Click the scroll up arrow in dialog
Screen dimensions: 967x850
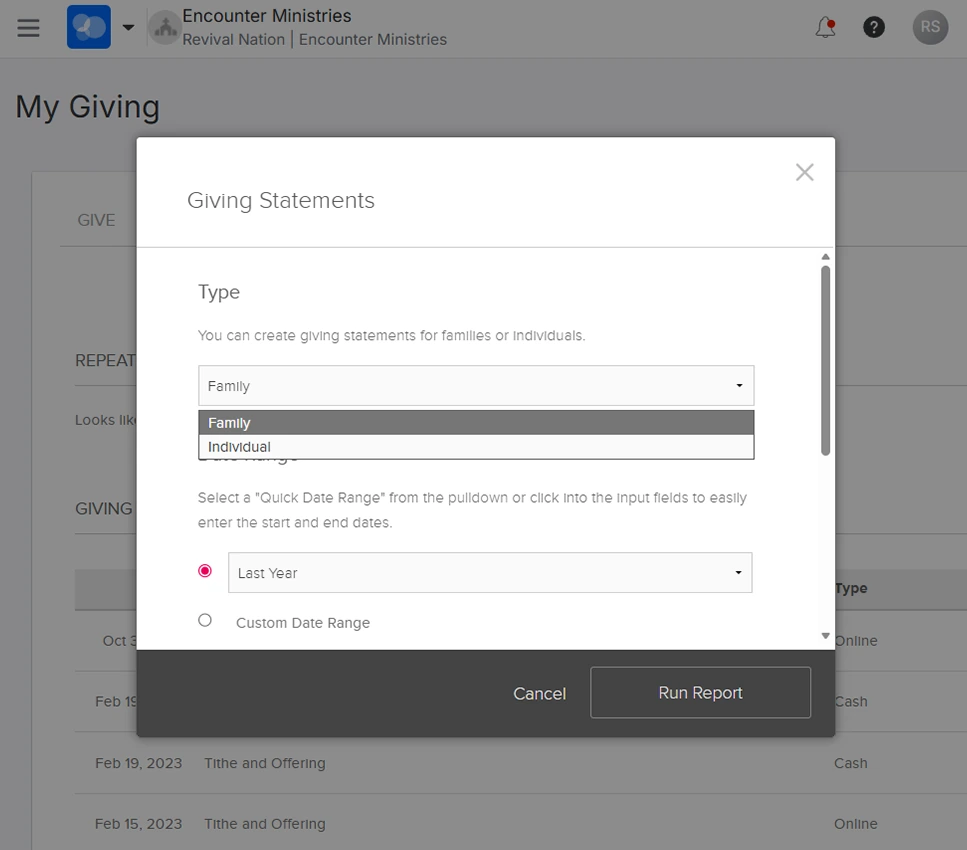(x=825, y=257)
